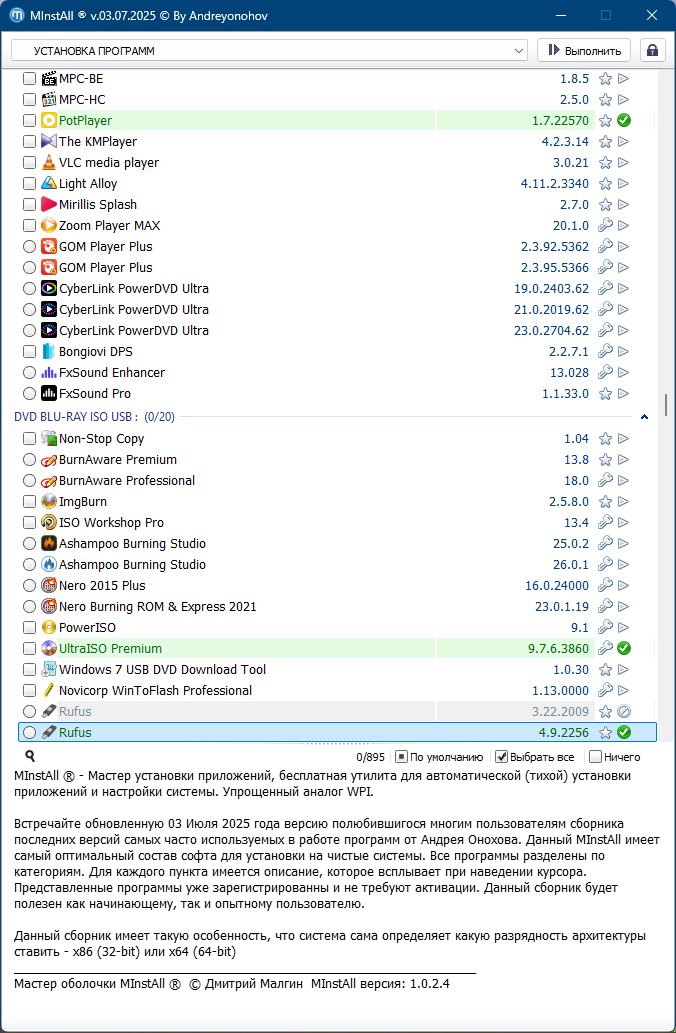Screen dimensions: 676x1033
Task: Click the 'Выполнить' button
Action: tap(584, 51)
